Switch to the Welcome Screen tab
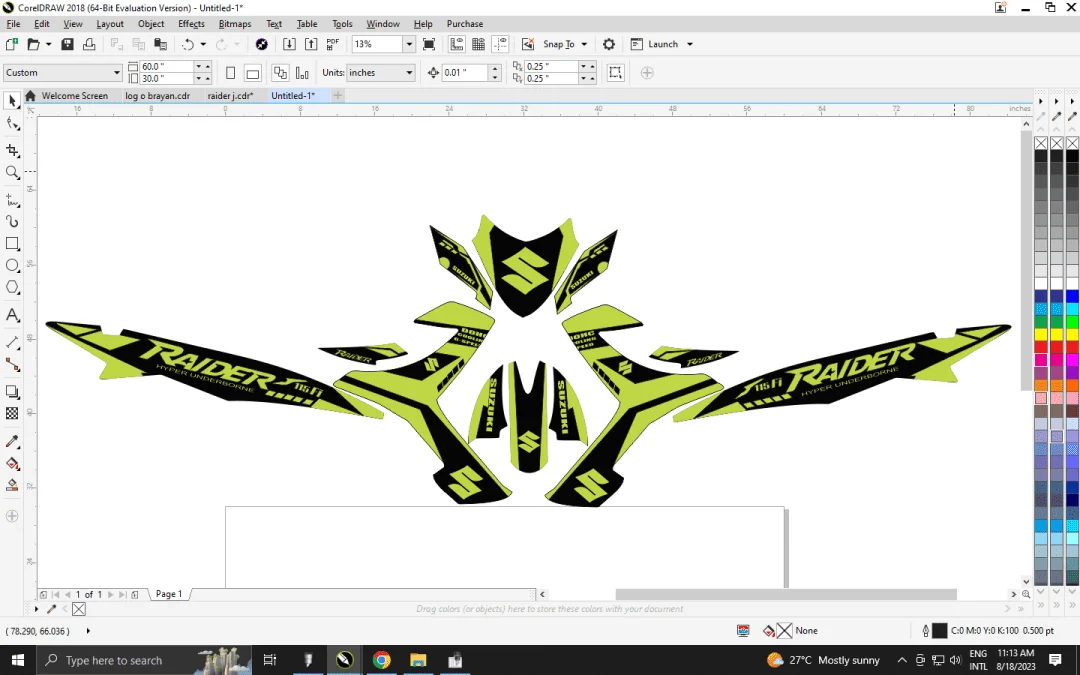 74,96
